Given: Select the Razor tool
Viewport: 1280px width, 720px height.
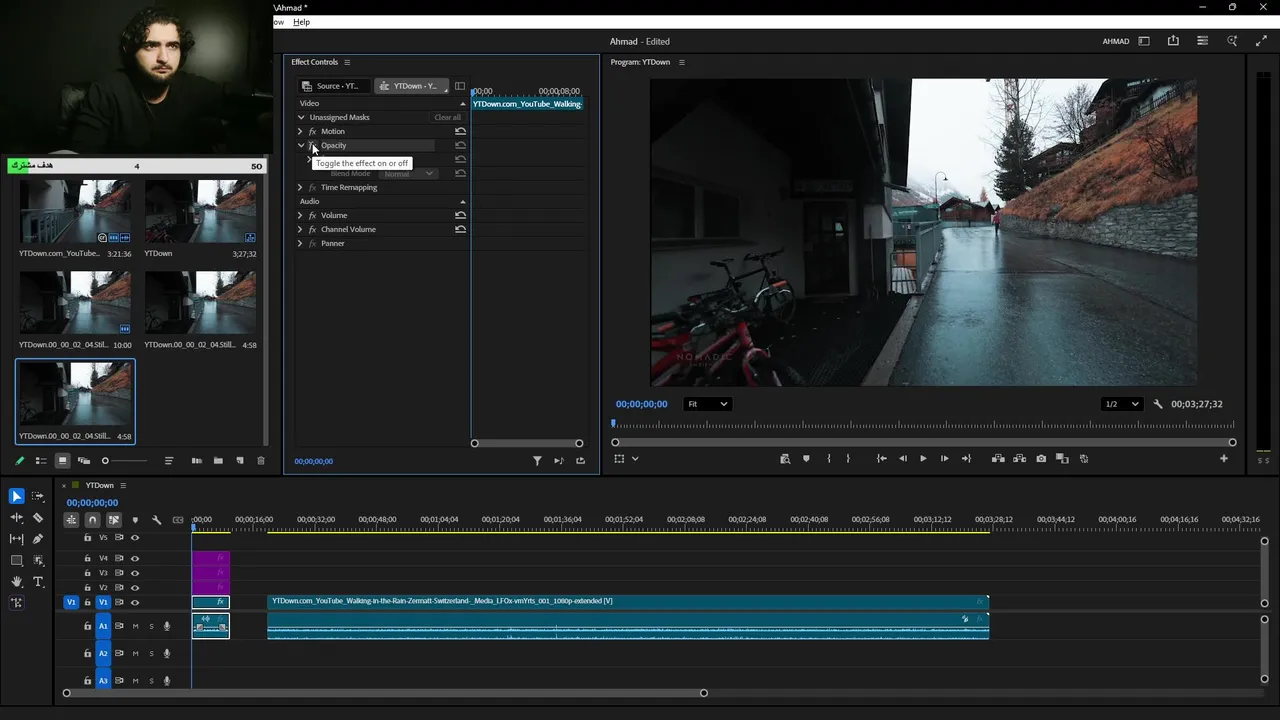Looking at the screenshot, I should pyautogui.click(x=38, y=518).
